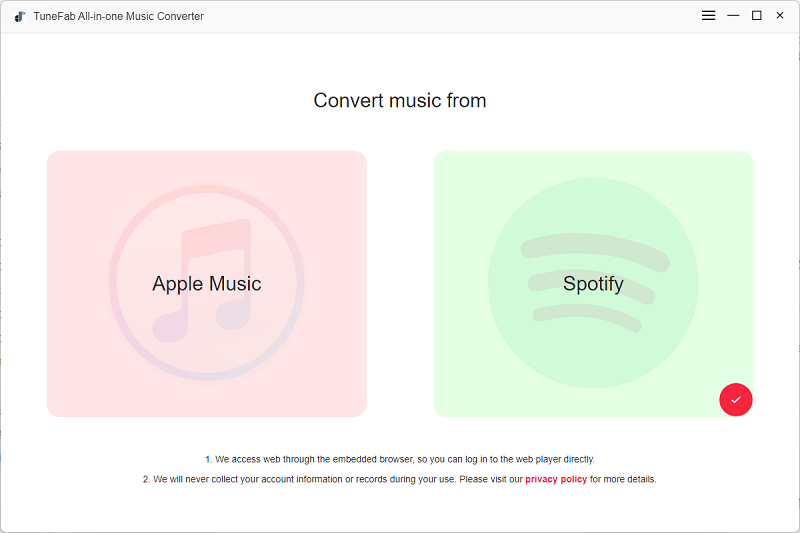Minimize the TuneFab window
The width and height of the screenshot is (800, 533).
(x=733, y=16)
